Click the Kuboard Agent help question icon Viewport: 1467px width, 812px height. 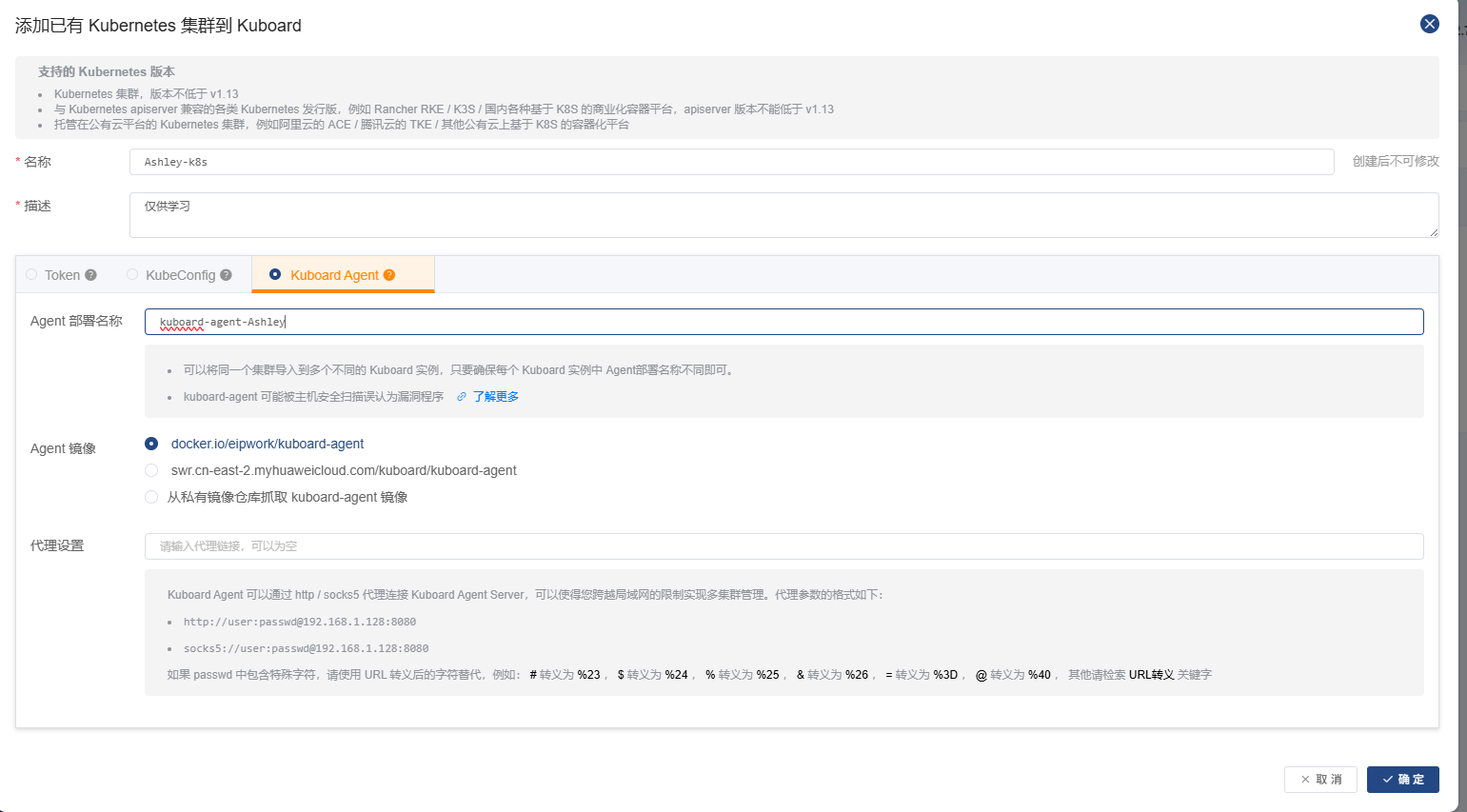point(388,275)
